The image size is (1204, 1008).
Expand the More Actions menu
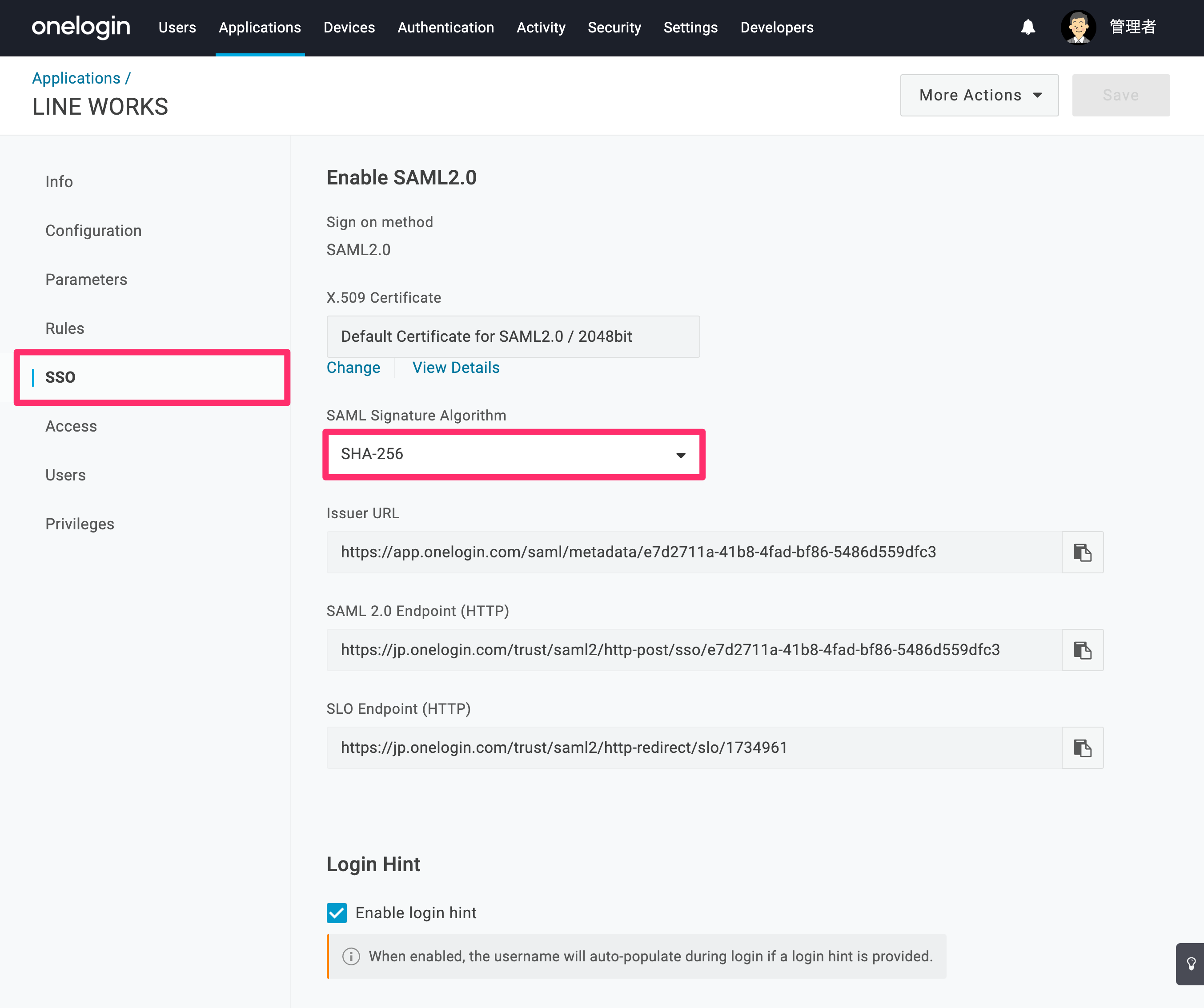979,95
